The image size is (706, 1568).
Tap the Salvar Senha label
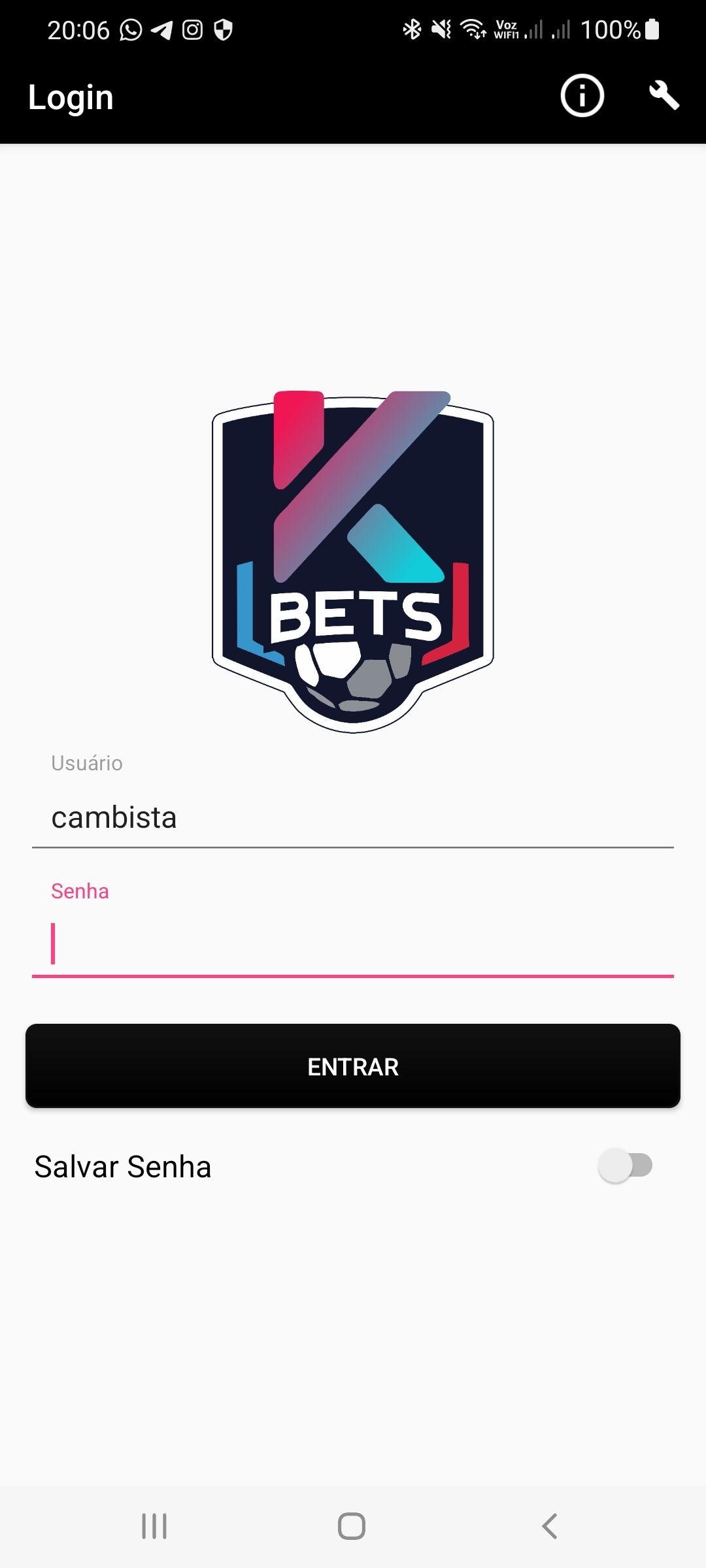pos(123,1167)
